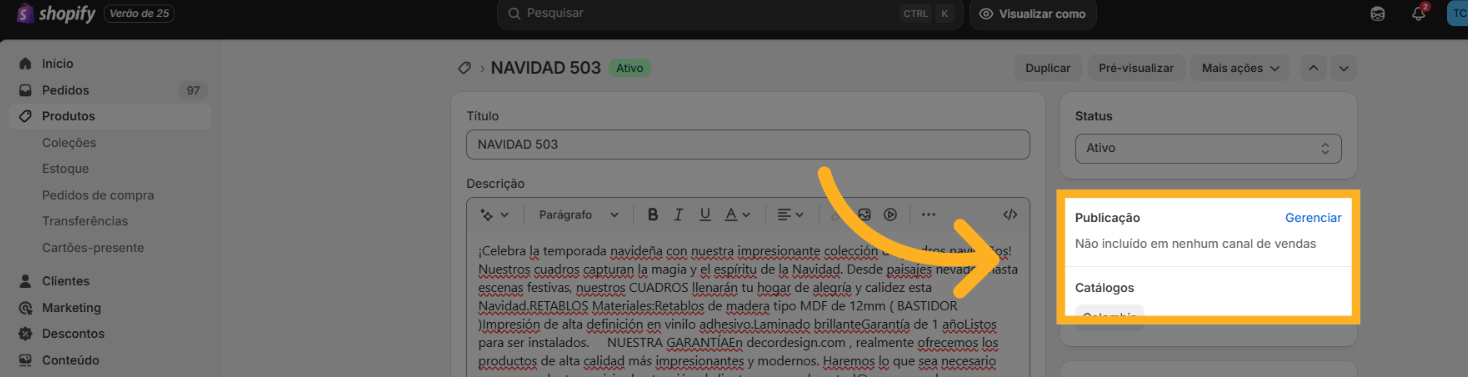Click the Título input field
Screen dimensions: 1468x377
click(x=748, y=144)
